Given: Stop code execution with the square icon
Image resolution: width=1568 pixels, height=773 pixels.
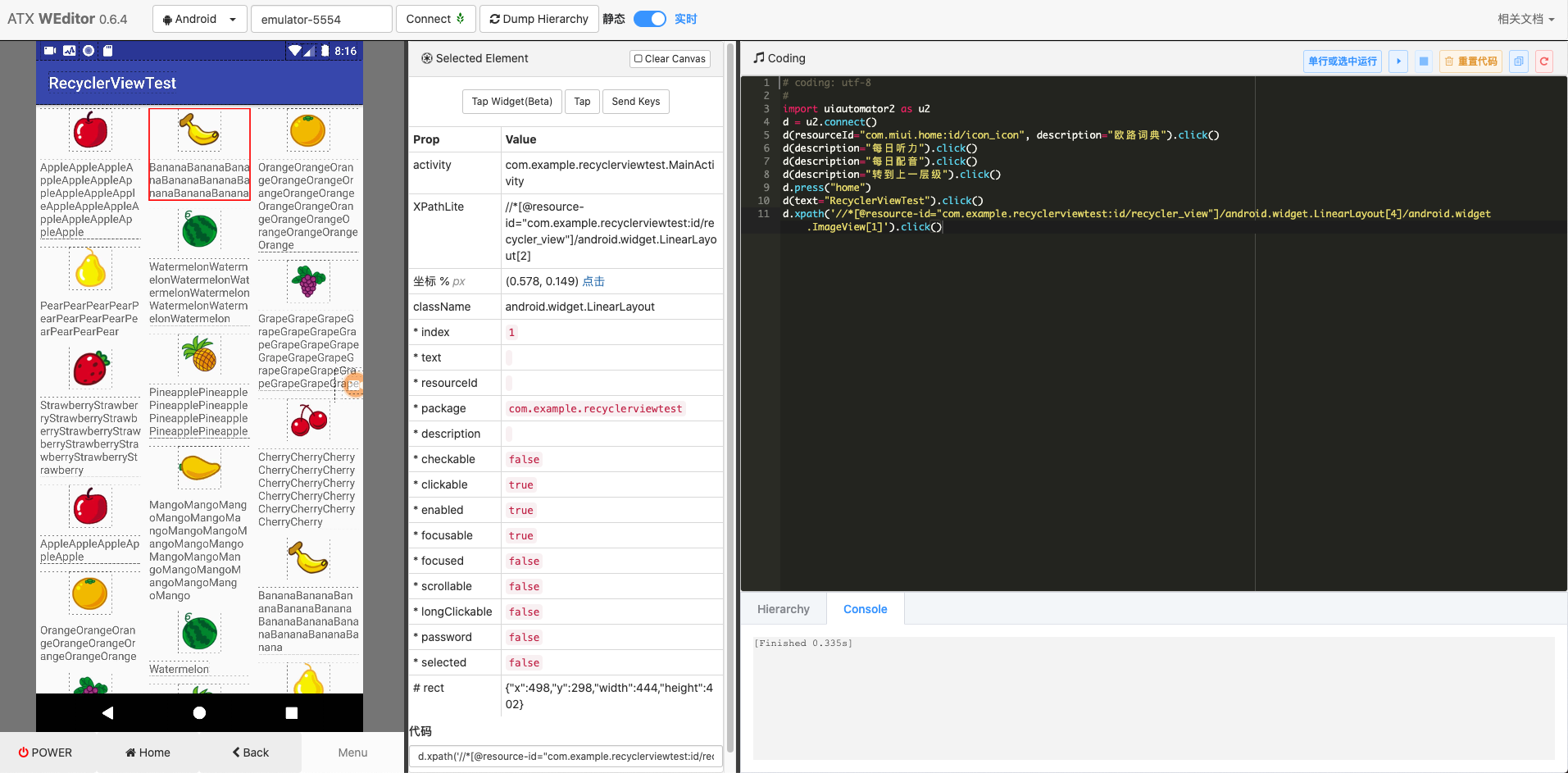Looking at the screenshot, I should [x=1424, y=61].
